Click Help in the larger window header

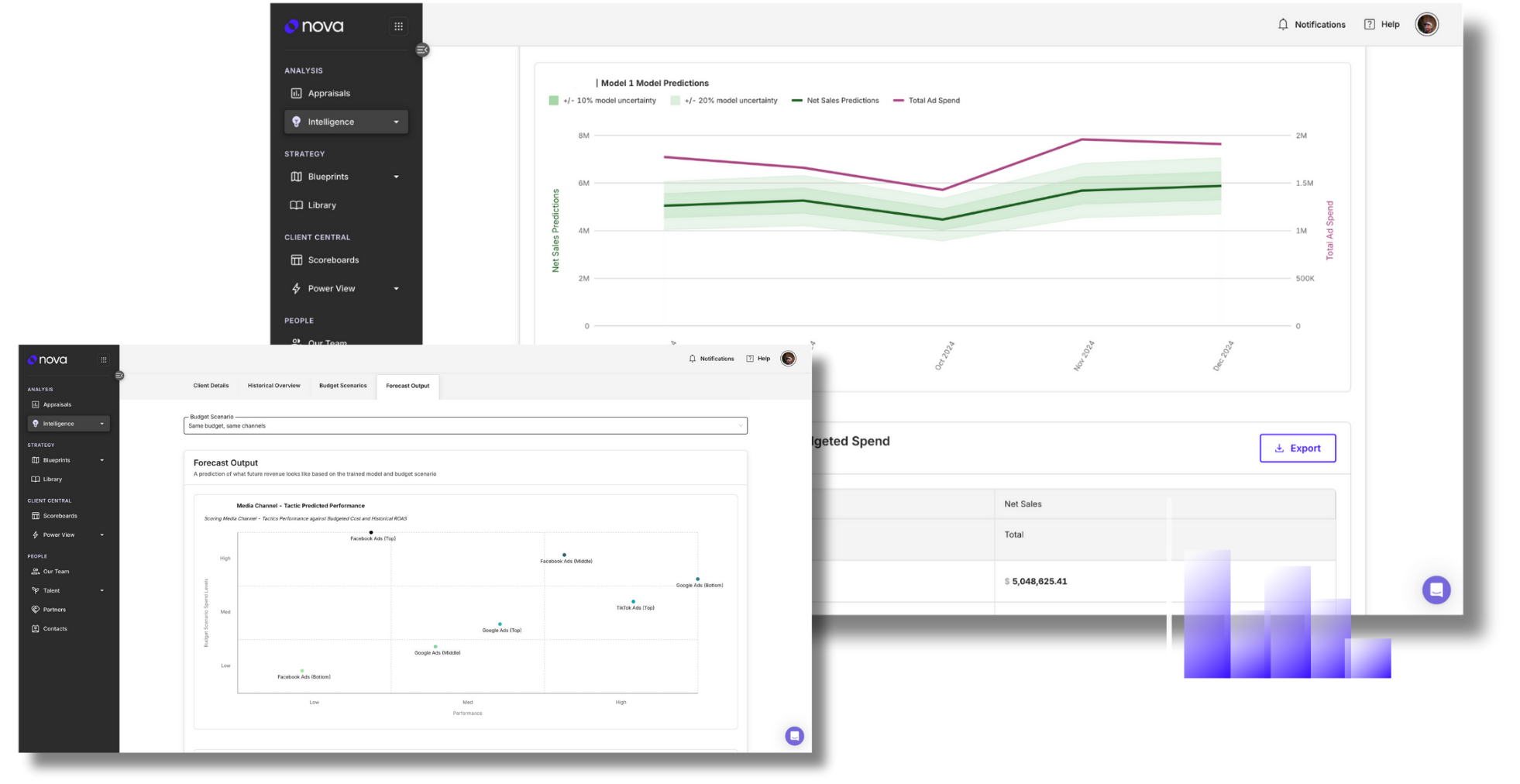click(1382, 25)
